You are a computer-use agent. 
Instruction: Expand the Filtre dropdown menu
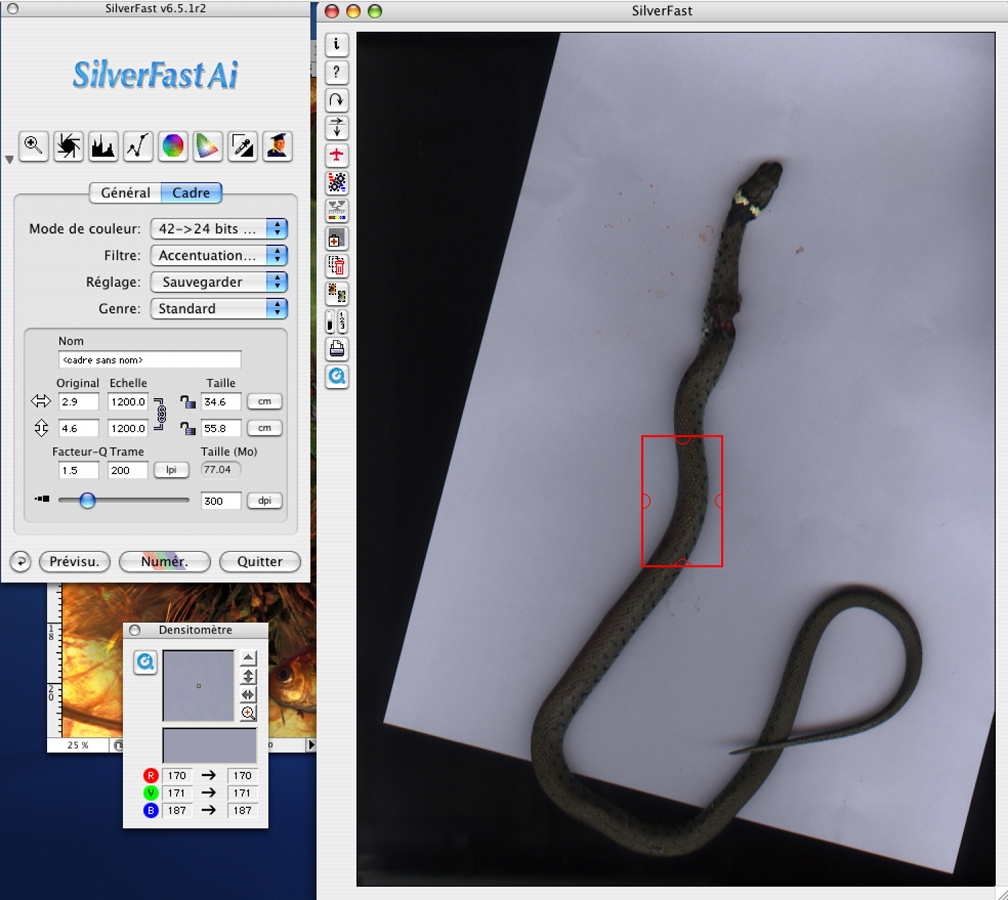[x=218, y=256]
